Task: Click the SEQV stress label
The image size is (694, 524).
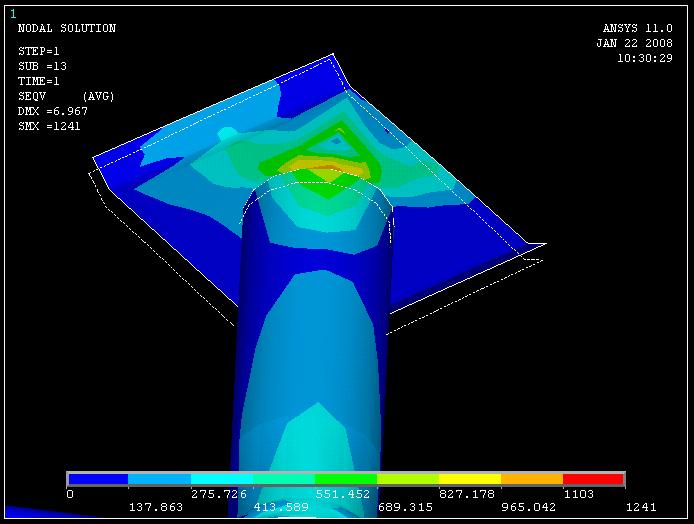Action: [32, 96]
